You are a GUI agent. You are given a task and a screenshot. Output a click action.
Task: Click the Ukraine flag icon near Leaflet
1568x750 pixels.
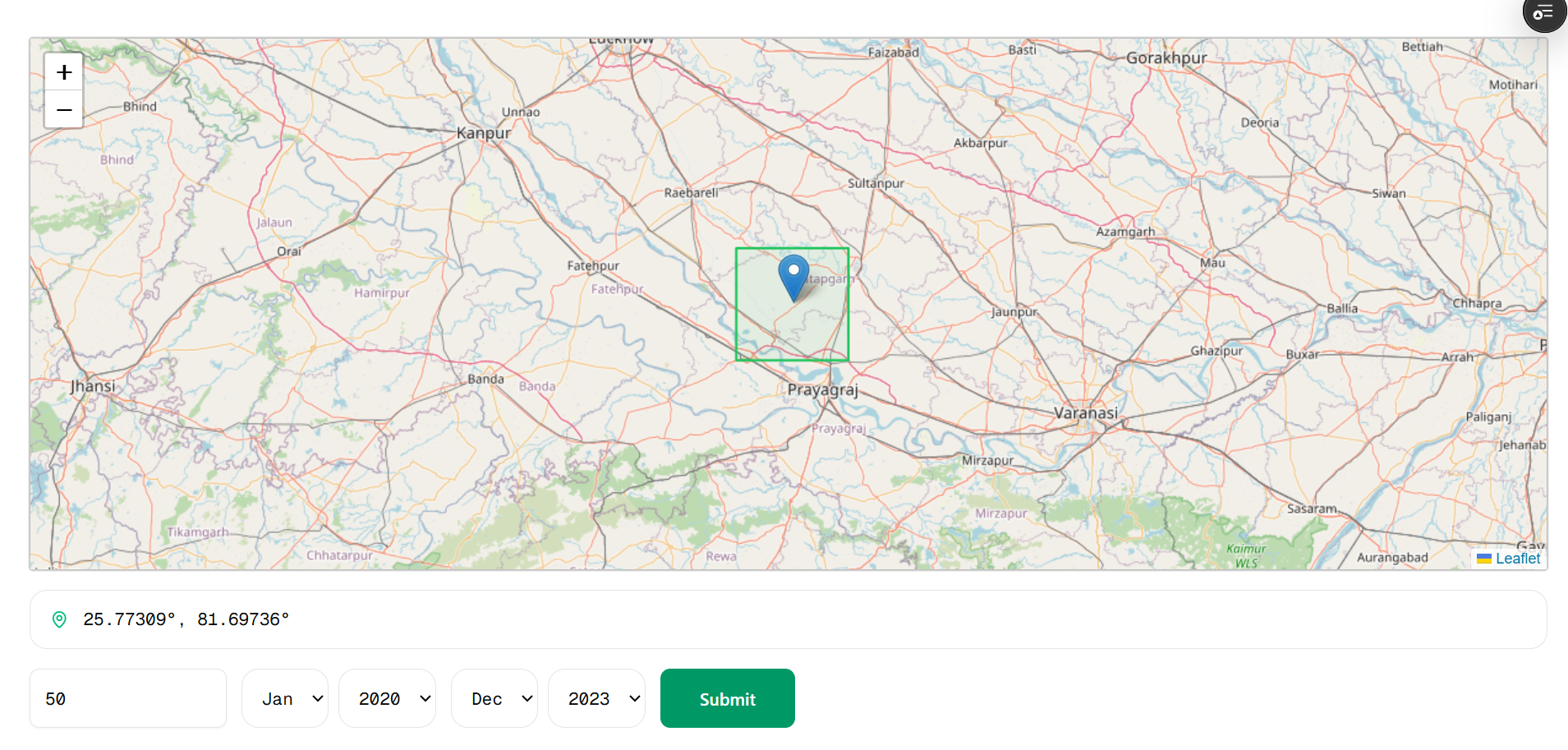tap(1483, 559)
